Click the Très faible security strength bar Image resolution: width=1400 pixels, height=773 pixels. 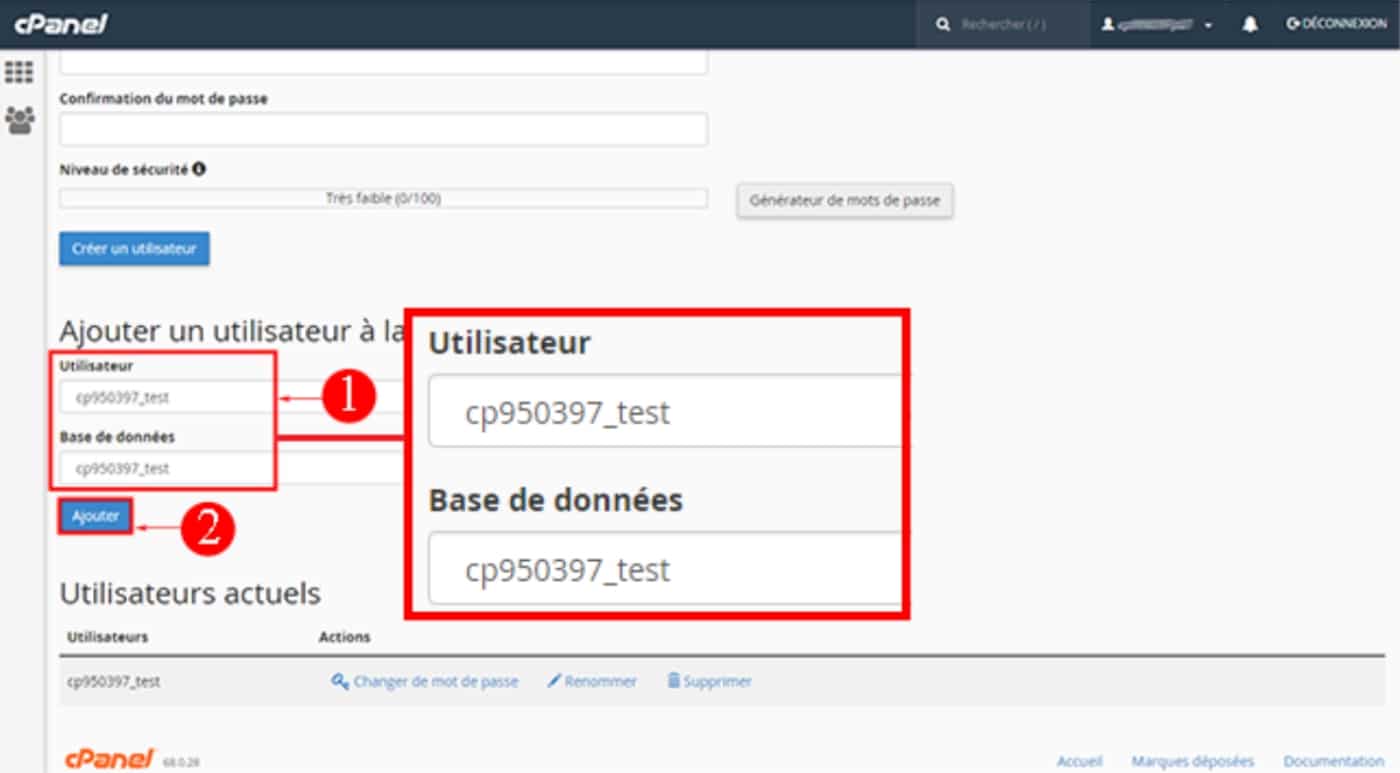pyautogui.click(x=384, y=198)
